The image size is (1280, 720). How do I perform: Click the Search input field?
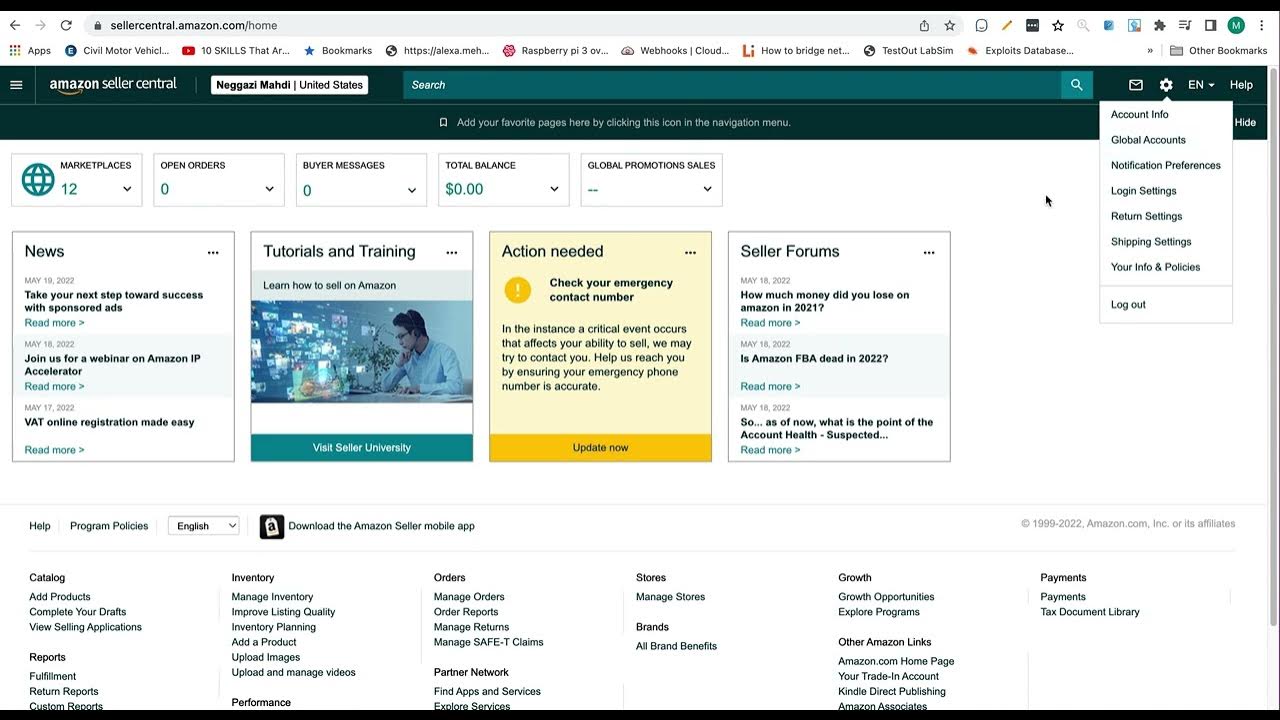[732, 85]
